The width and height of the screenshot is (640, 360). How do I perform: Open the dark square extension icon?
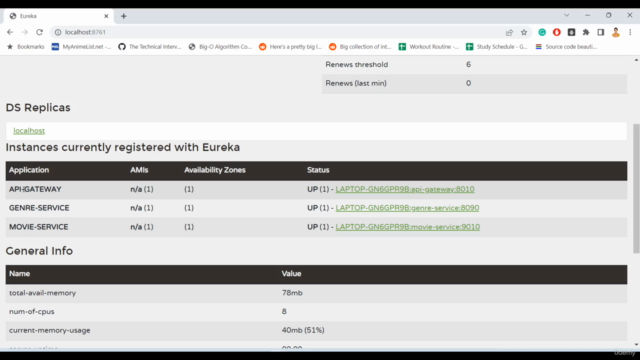pos(571,32)
